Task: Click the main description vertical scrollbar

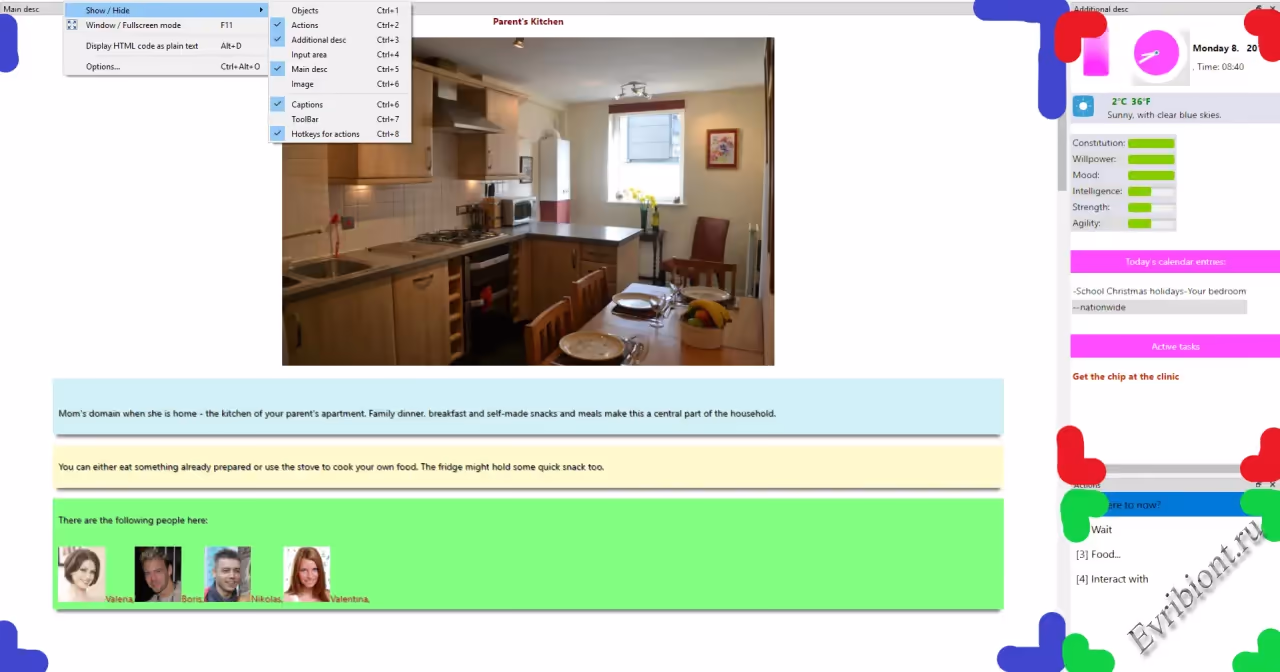Action: 1062,155
